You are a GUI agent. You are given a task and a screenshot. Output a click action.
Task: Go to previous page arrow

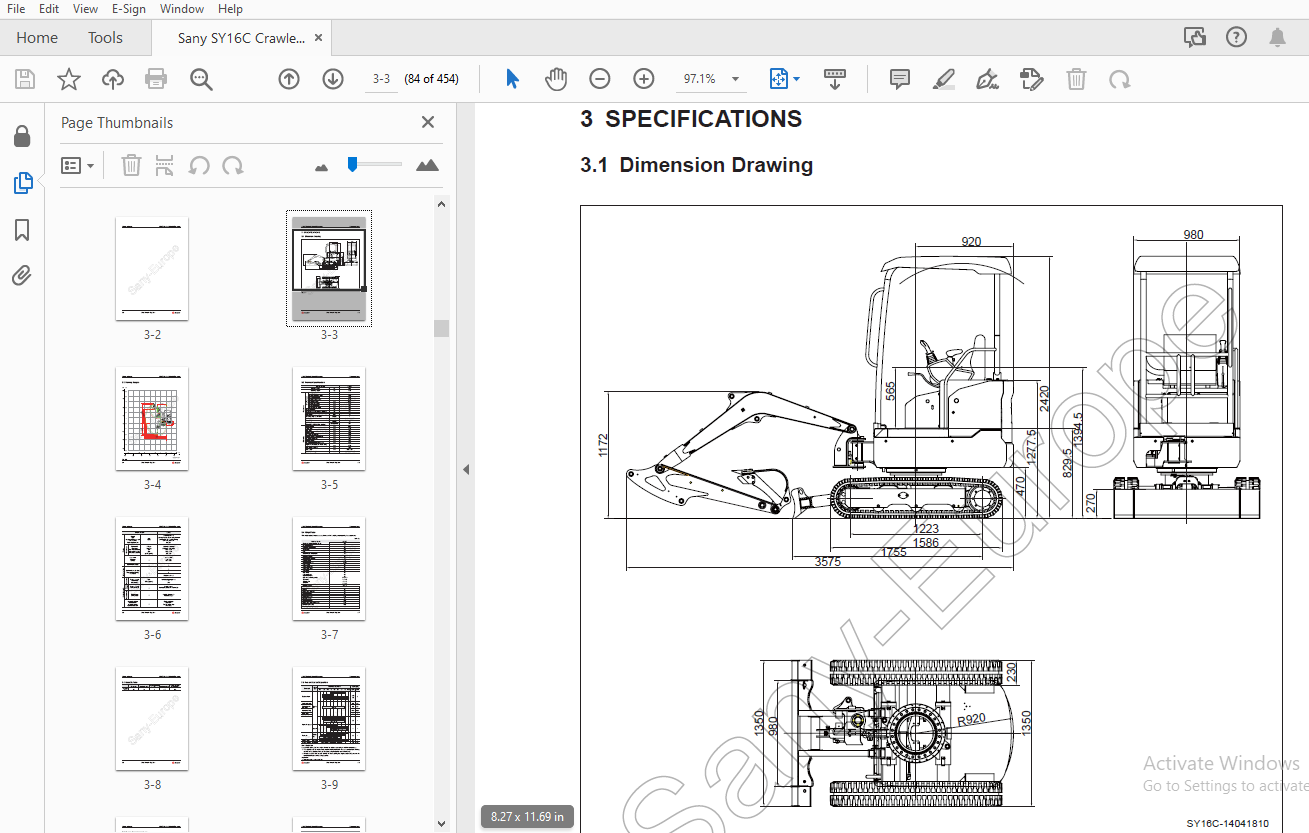(x=289, y=79)
